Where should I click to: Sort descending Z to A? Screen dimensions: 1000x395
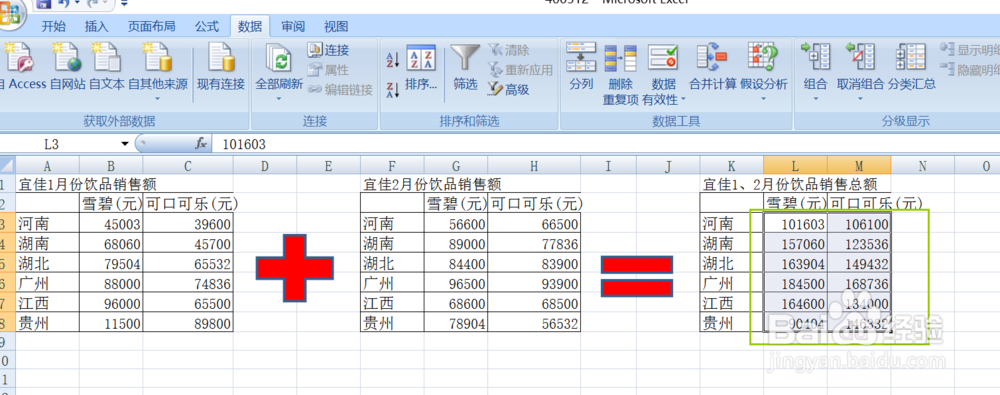(x=393, y=89)
